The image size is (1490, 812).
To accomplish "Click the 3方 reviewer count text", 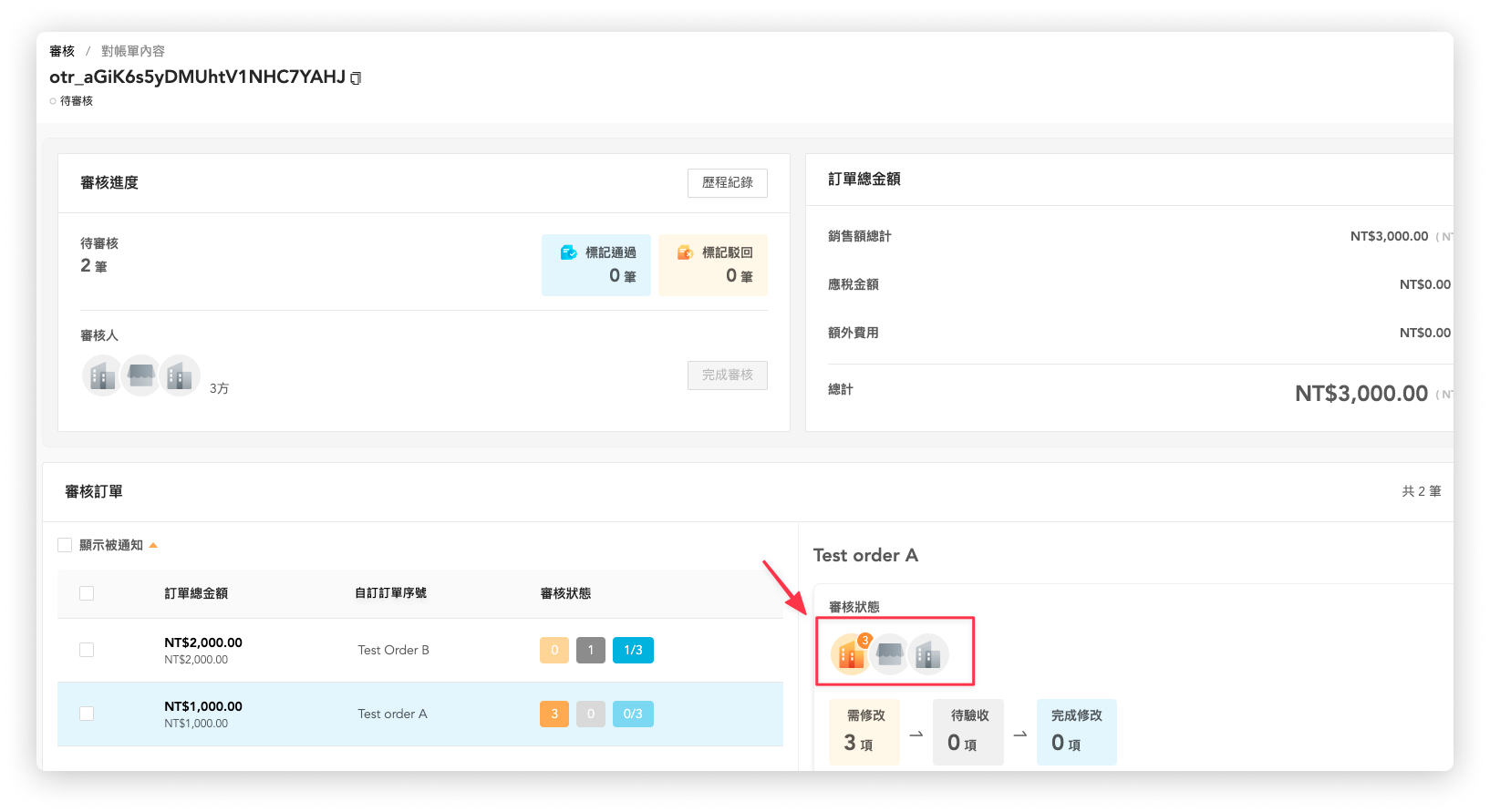I will coord(219,388).
